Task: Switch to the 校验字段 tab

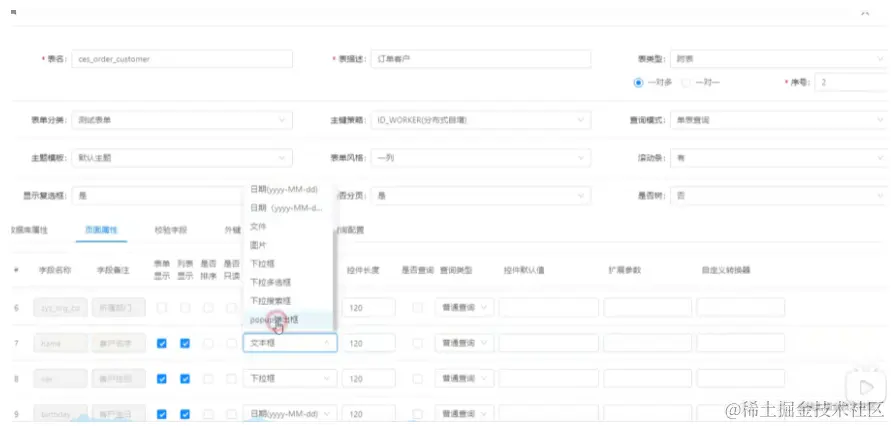Action: click(171, 230)
